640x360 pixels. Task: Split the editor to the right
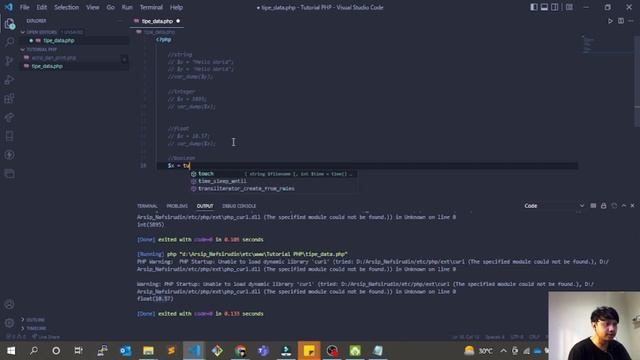coord(621,21)
